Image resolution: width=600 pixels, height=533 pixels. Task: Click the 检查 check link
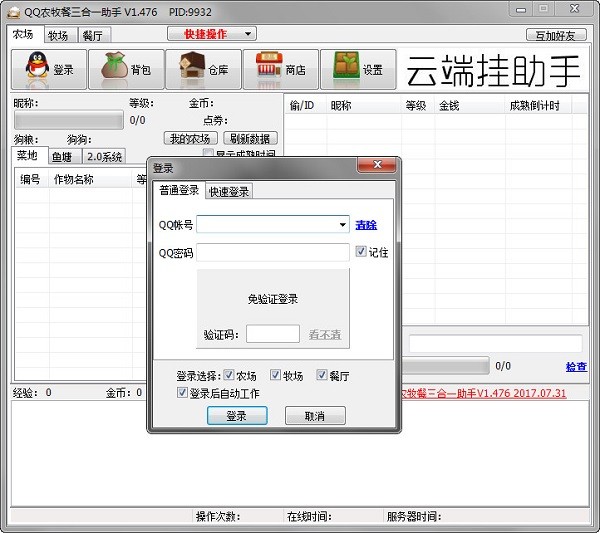tap(576, 367)
